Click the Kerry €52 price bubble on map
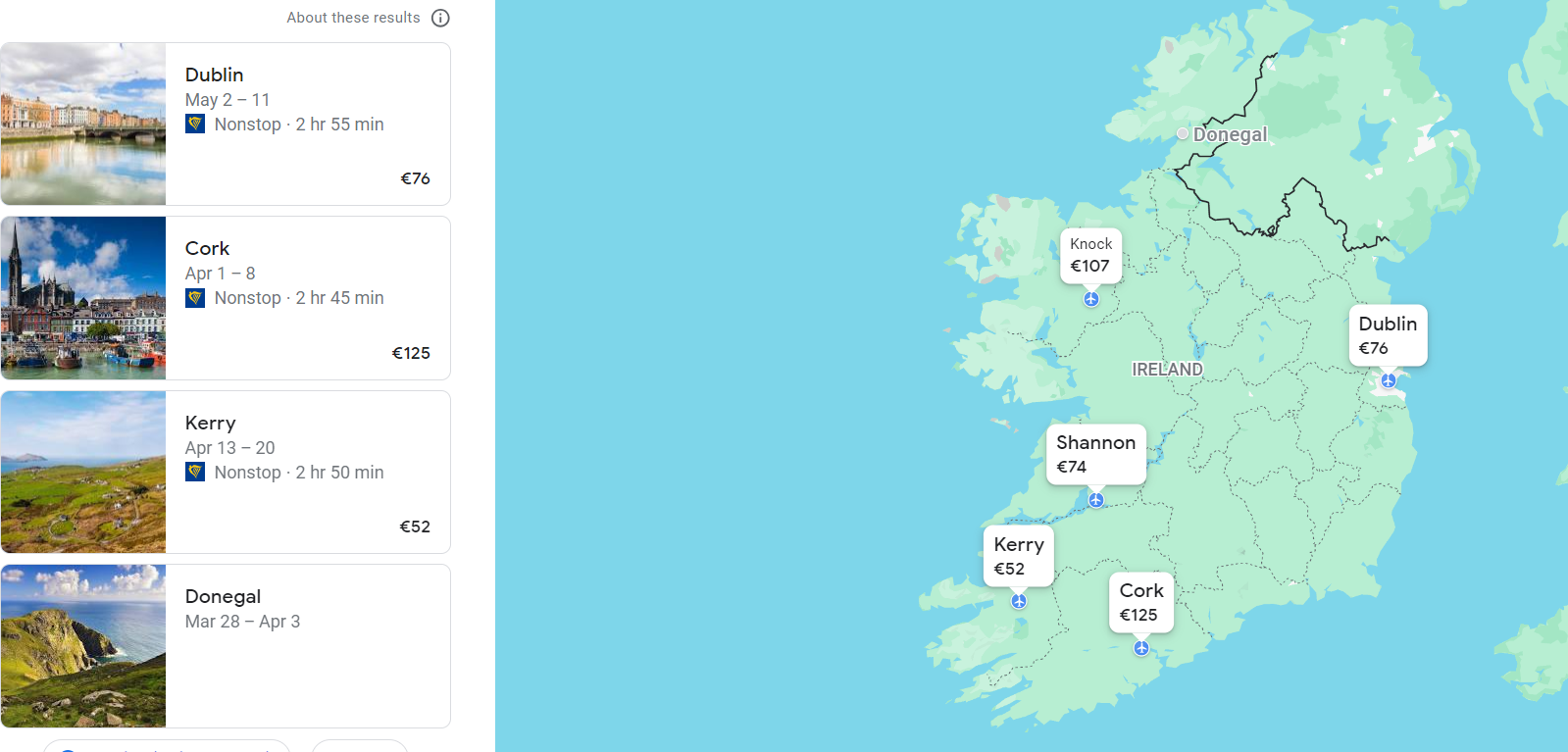1568x752 pixels. 1018,556
